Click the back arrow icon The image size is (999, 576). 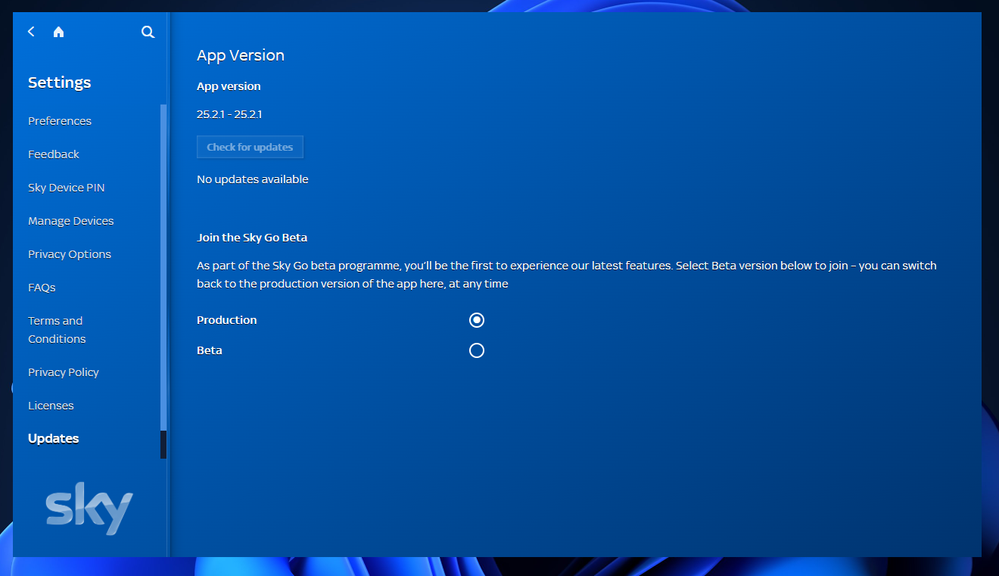pos(31,32)
